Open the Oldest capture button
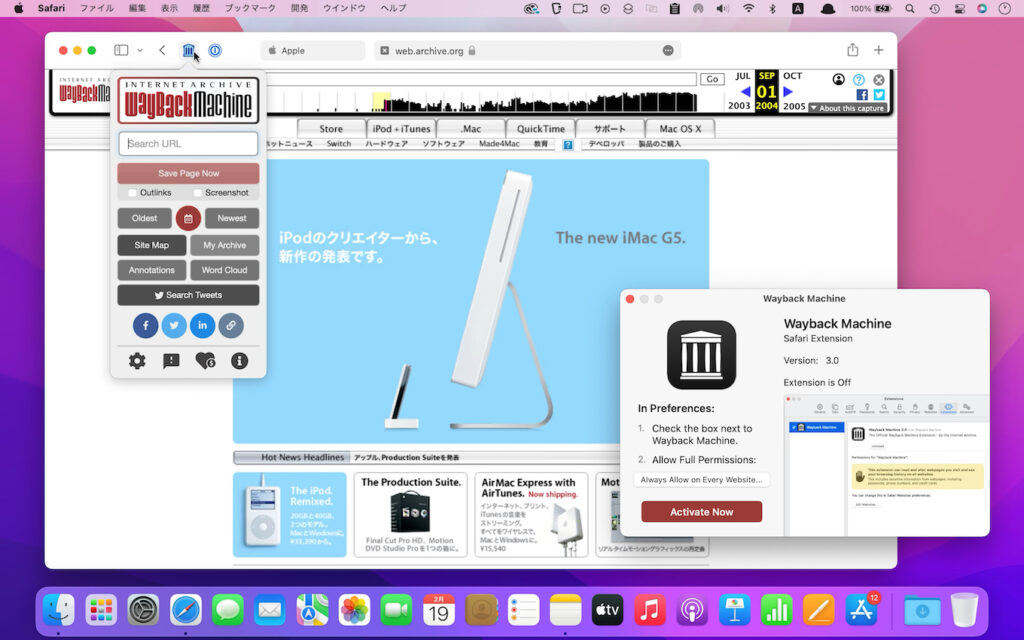Screen dimensions: 1024x640 click(x=144, y=218)
